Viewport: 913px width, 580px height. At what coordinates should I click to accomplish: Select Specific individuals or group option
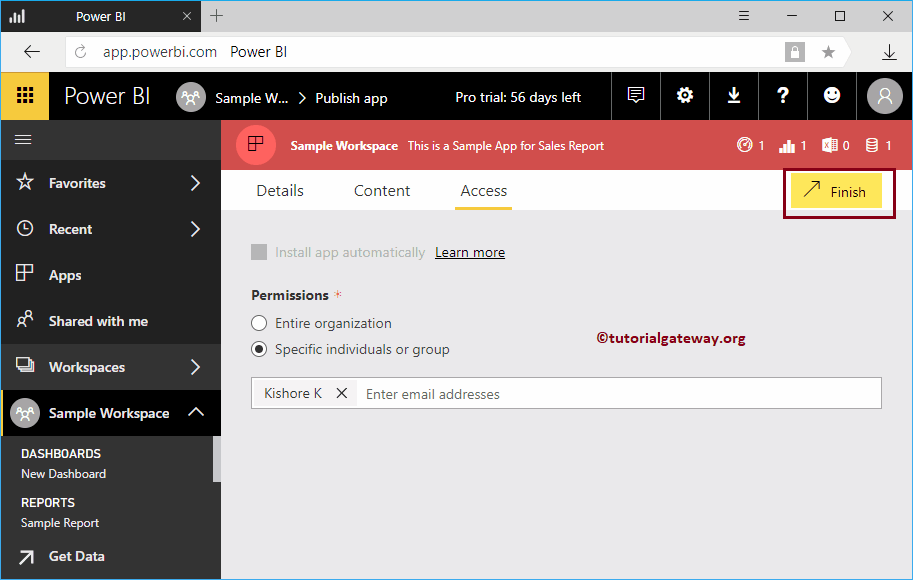(x=259, y=349)
